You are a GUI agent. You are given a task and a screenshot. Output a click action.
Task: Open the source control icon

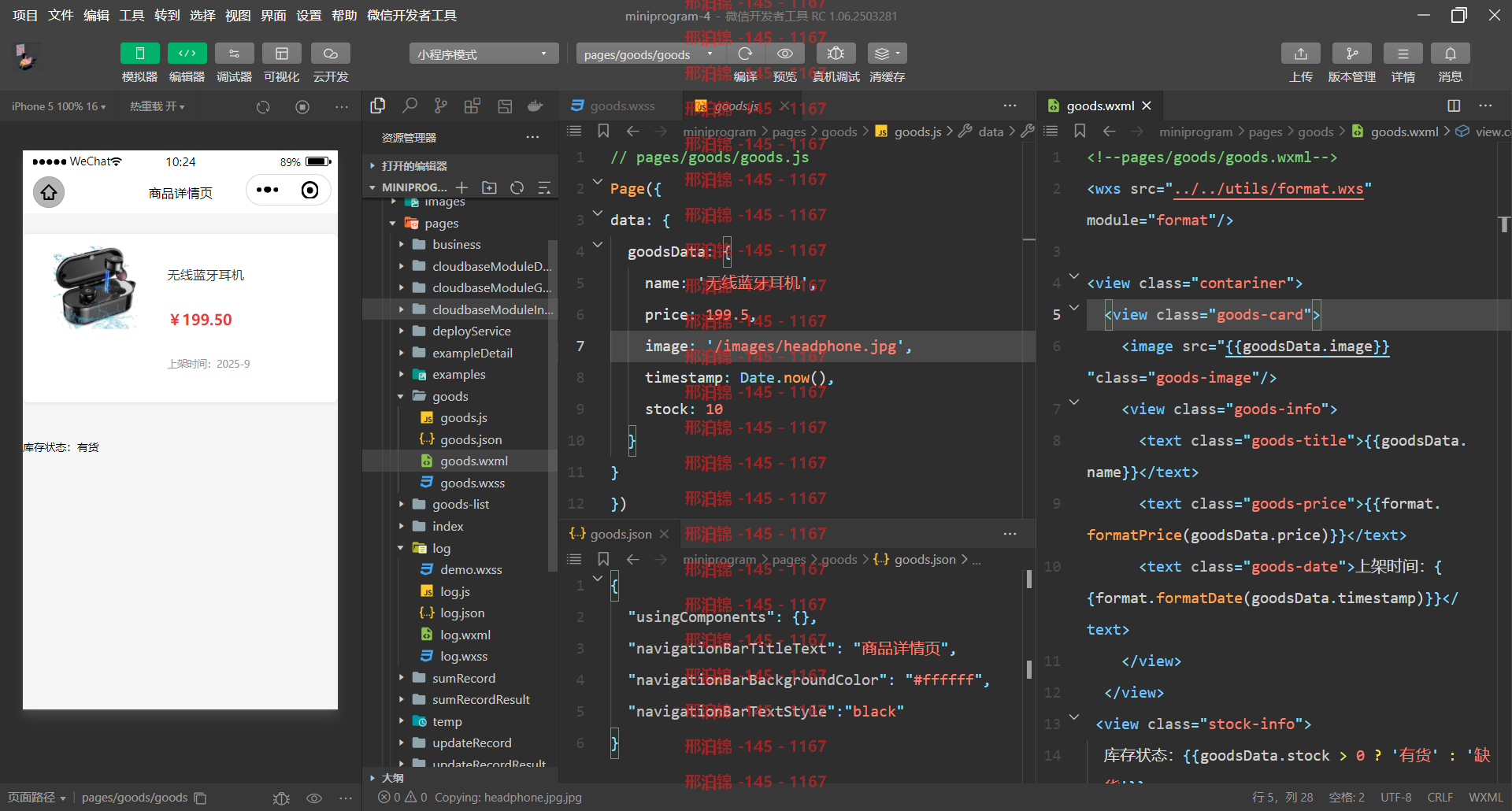click(x=441, y=106)
